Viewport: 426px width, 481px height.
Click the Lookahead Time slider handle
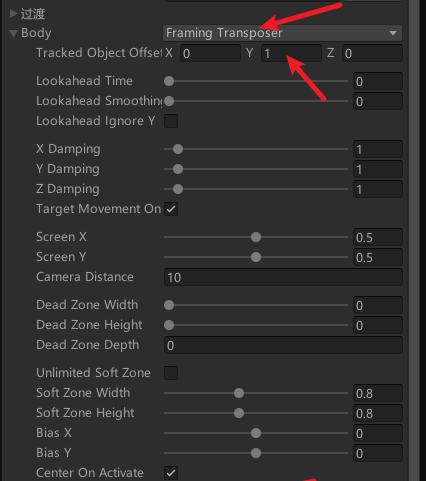click(169, 81)
